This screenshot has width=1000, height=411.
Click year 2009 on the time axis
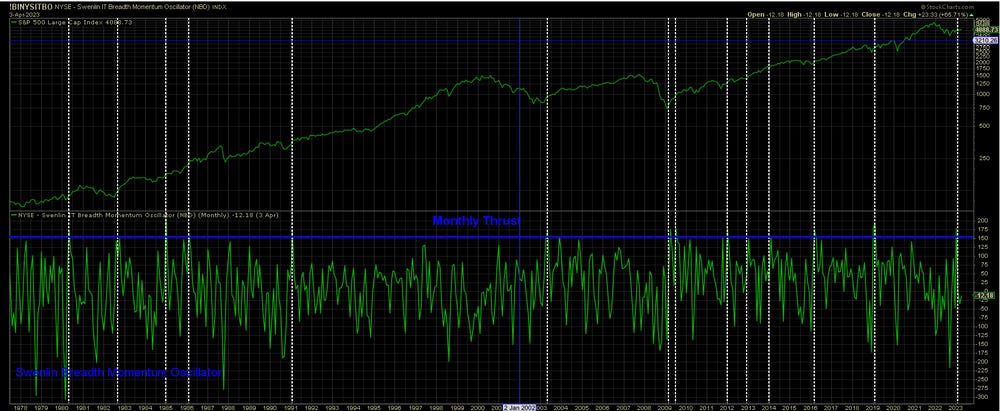pyautogui.click(x=667, y=407)
